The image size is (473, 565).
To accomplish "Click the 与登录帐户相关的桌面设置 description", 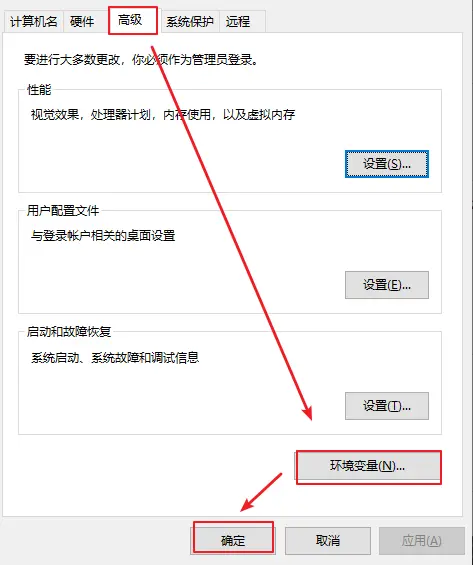I will point(103,236).
